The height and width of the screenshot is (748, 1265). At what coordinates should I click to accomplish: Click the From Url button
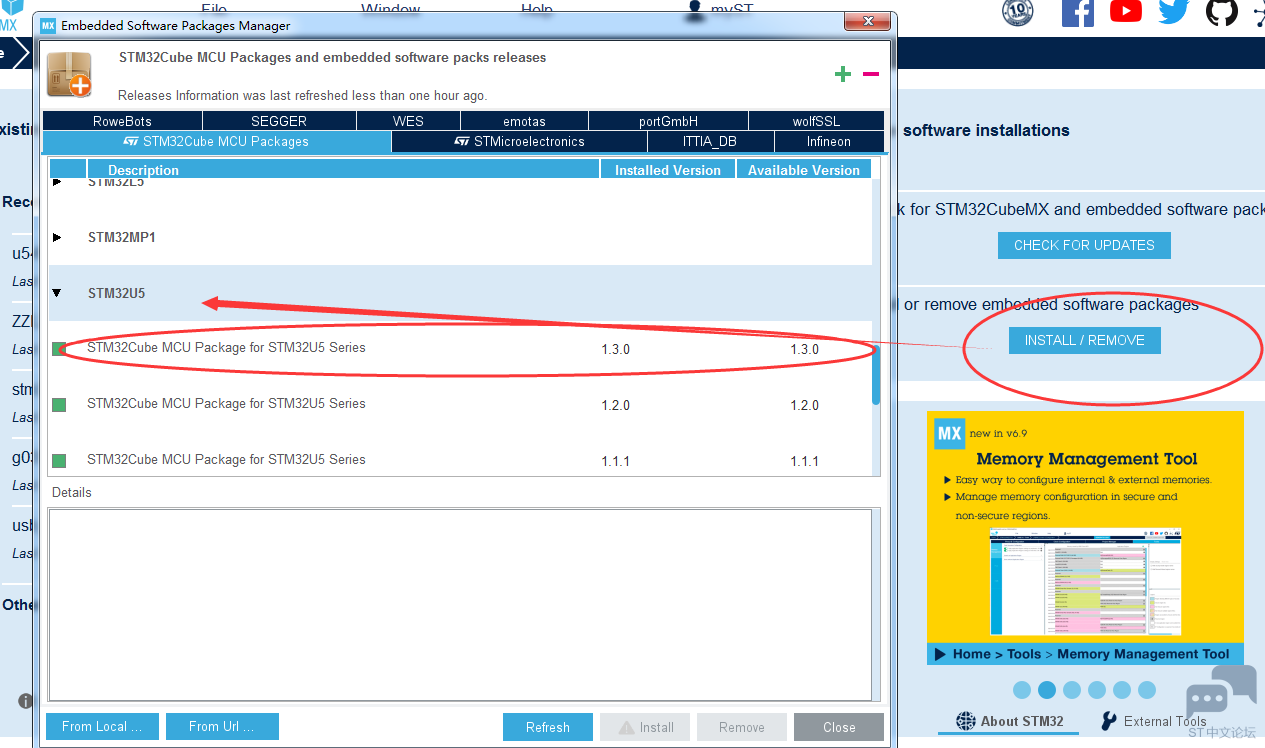(x=222, y=727)
